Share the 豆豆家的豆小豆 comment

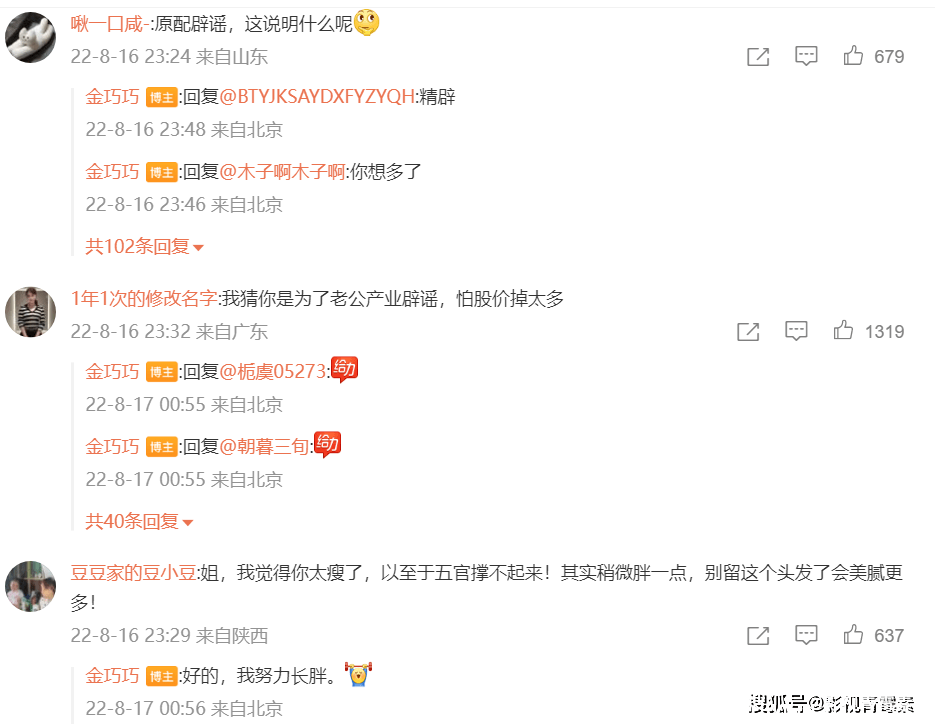(x=758, y=636)
